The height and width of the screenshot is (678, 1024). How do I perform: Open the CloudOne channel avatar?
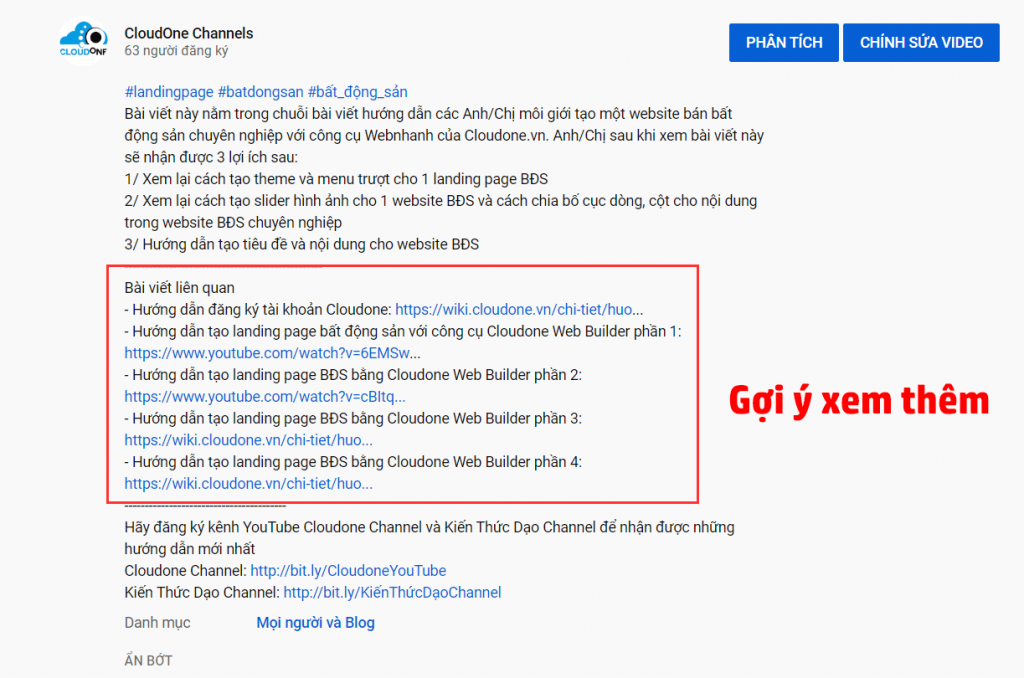click(x=83, y=40)
